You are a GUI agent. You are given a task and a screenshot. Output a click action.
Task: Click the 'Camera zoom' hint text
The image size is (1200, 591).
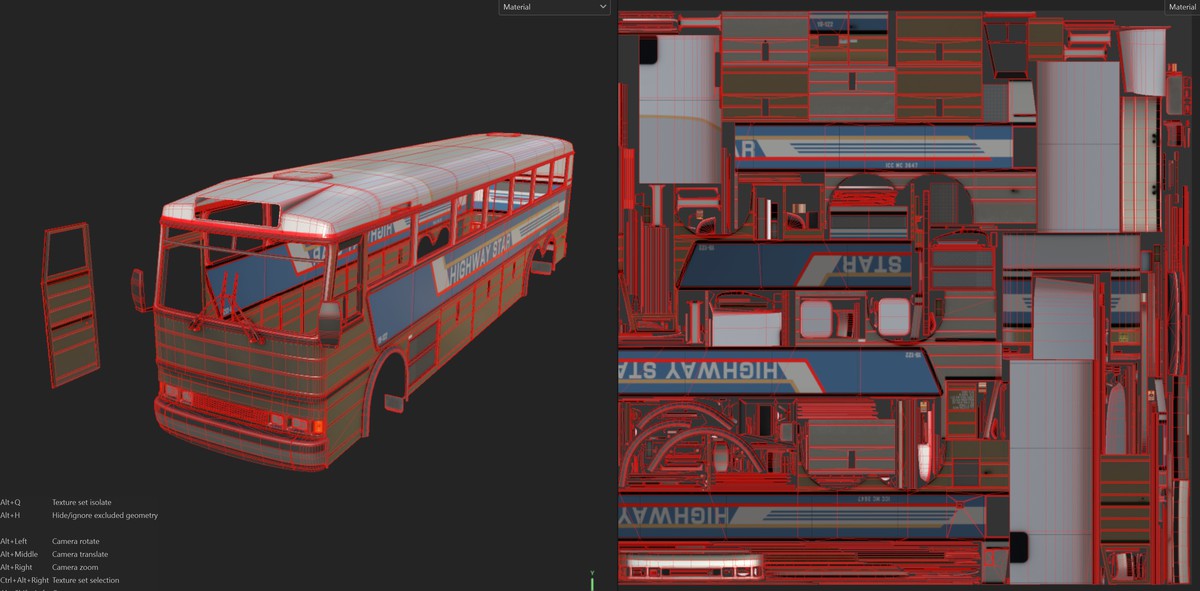click(75, 567)
